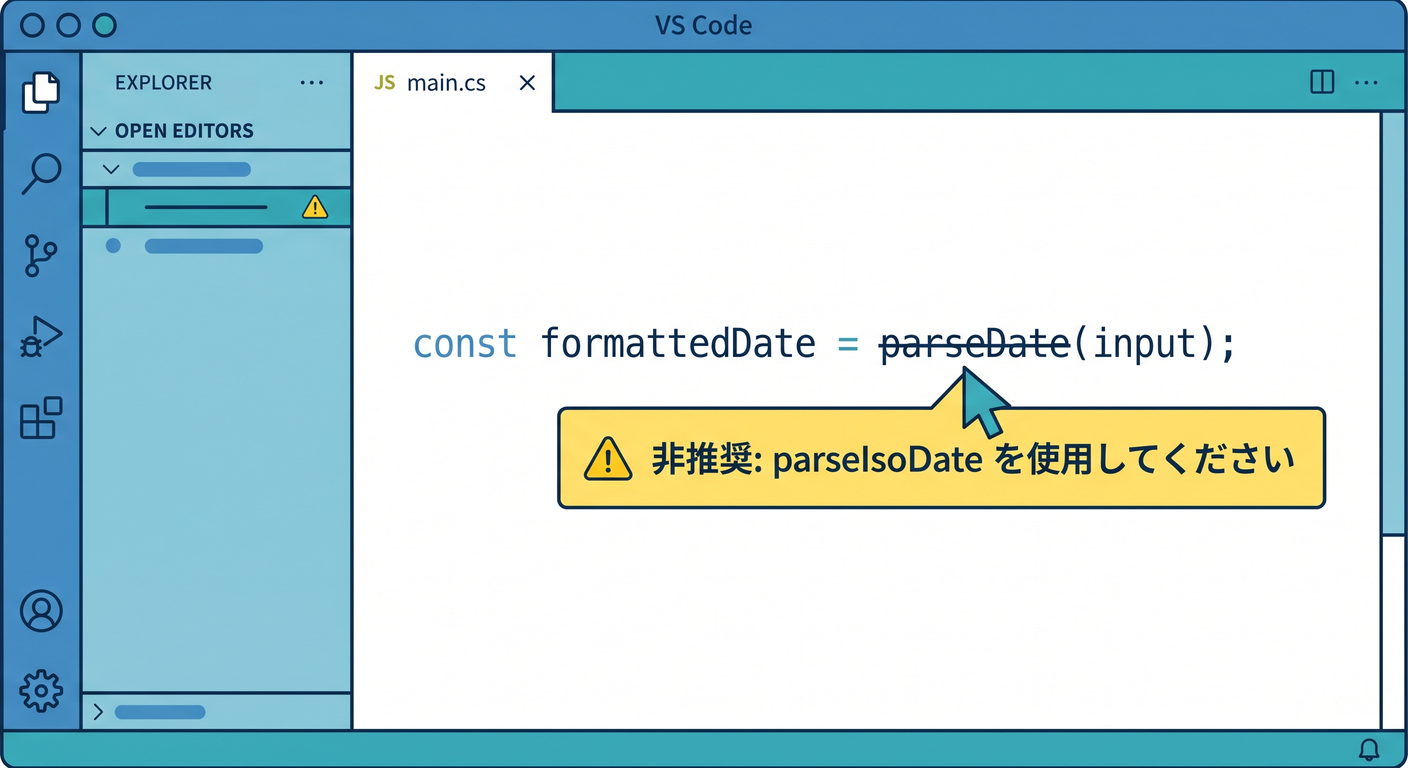
Task: Close the main.cs tab
Action: pyautogui.click(x=527, y=83)
